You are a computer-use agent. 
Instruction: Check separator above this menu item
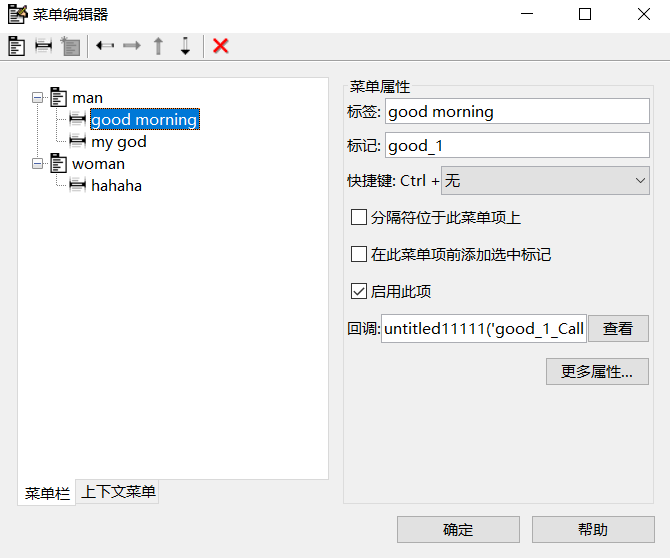[359, 217]
